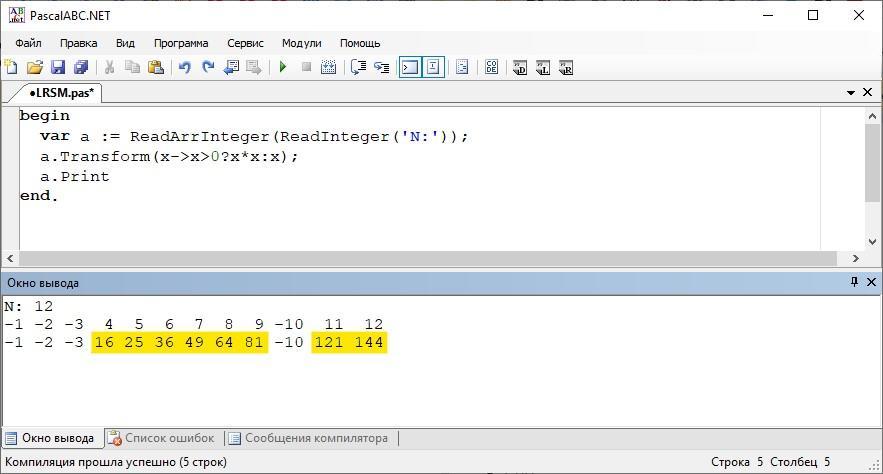Click the step into debug icon
This screenshot has height=474, width=883.
click(x=381, y=68)
